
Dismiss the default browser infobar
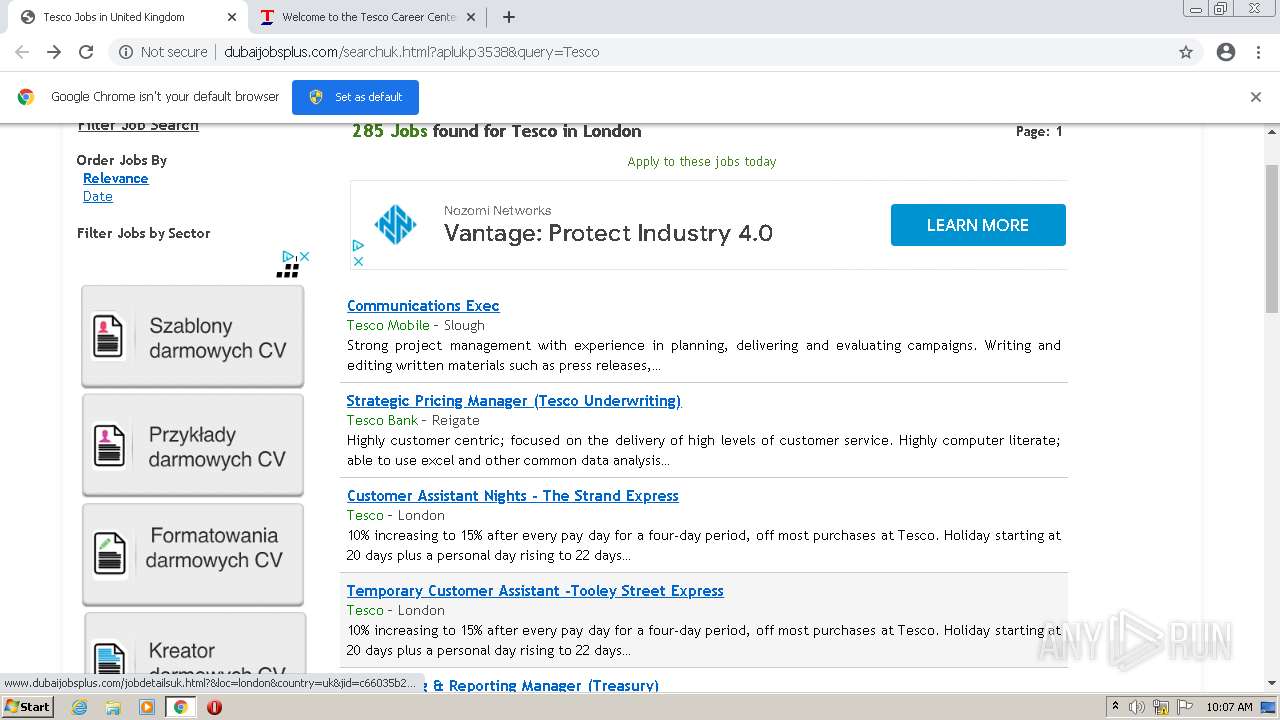[x=1256, y=97]
